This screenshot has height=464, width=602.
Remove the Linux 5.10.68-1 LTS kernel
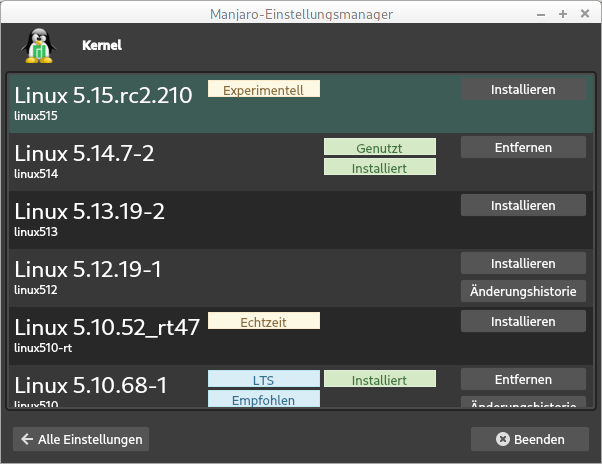pyautogui.click(x=523, y=379)
